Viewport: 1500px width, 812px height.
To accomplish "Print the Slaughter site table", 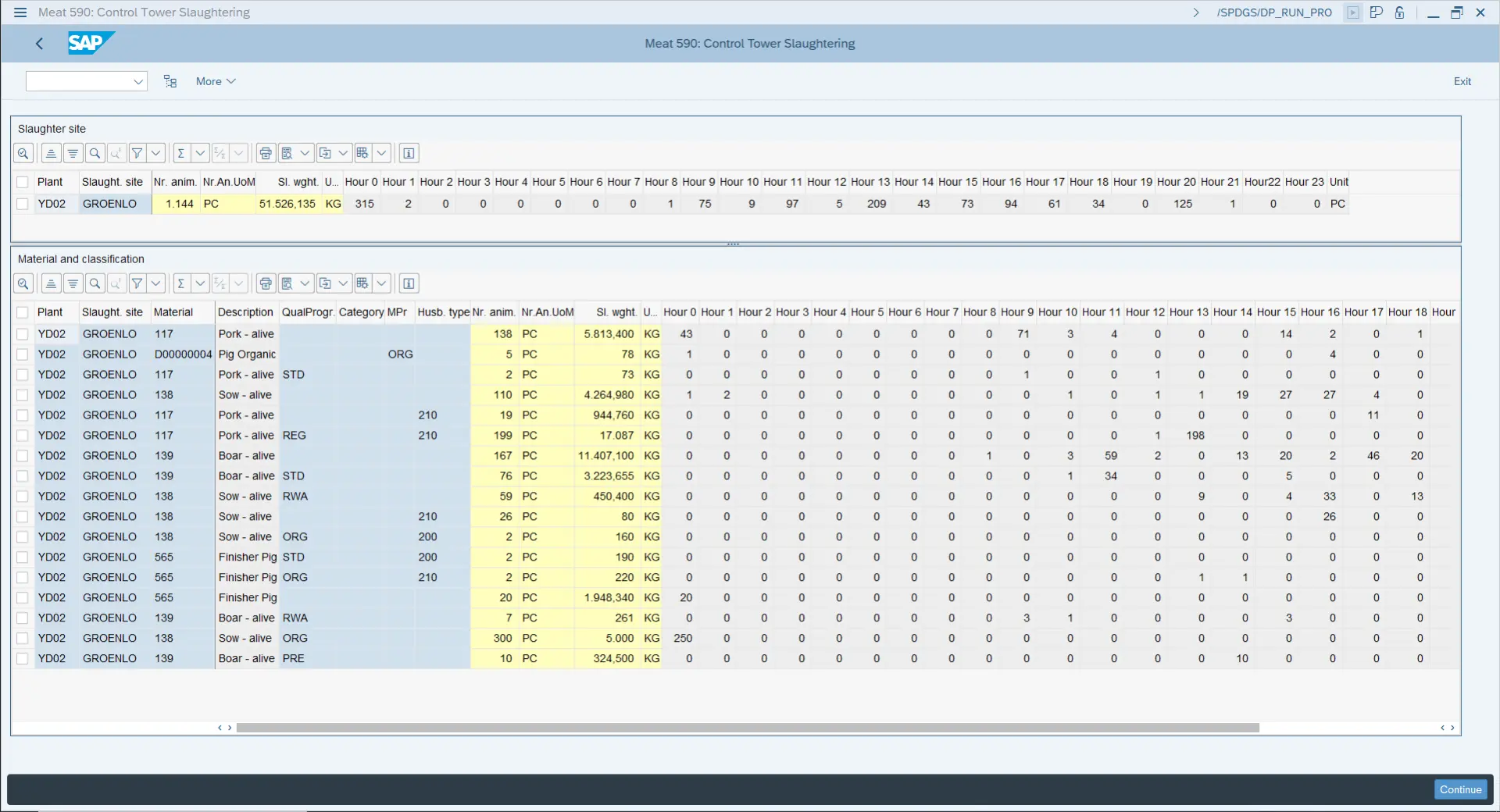I will [x=266, y=153].
